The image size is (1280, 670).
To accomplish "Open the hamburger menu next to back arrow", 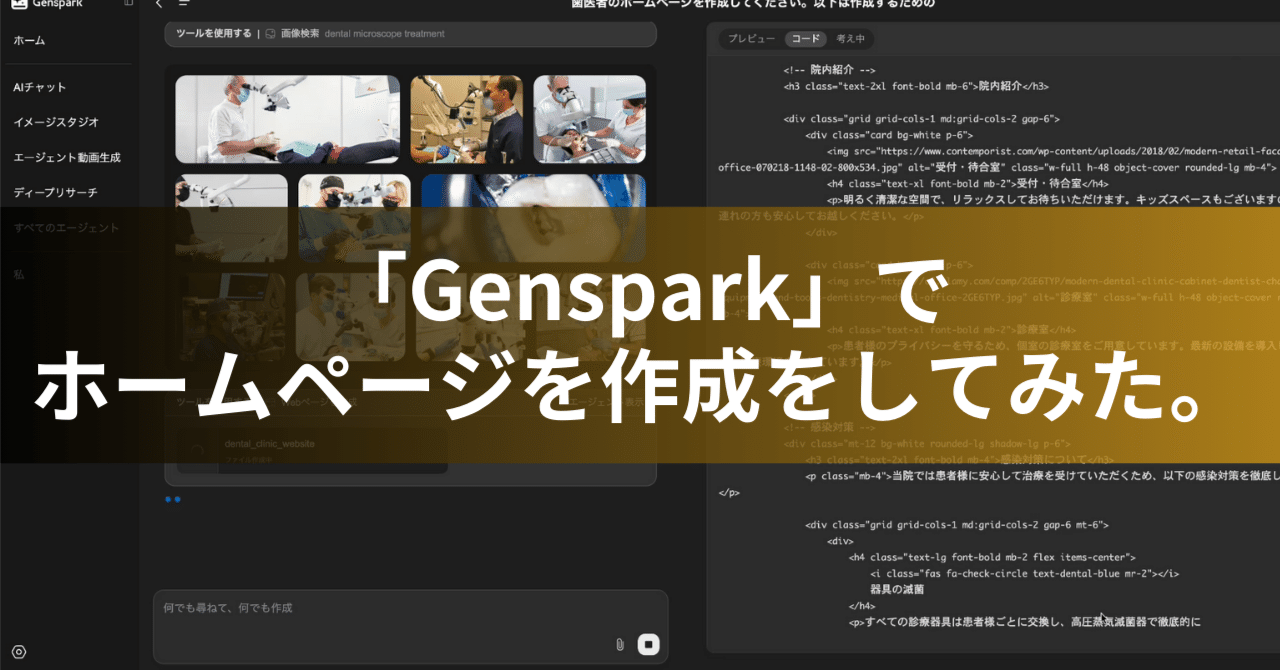I will [x=182, y=4].
